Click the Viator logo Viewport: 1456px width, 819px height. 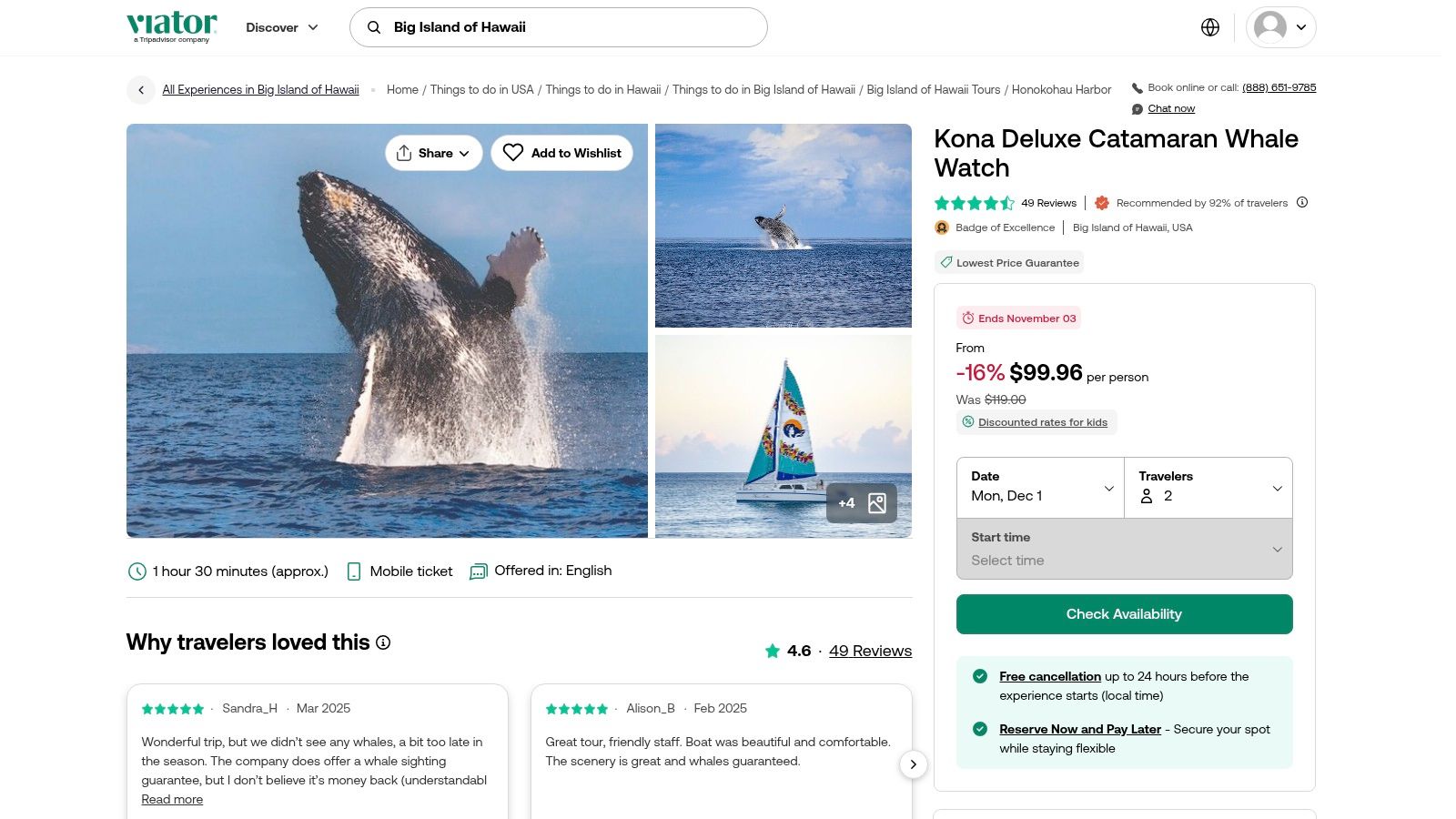[x=172, y=26]
